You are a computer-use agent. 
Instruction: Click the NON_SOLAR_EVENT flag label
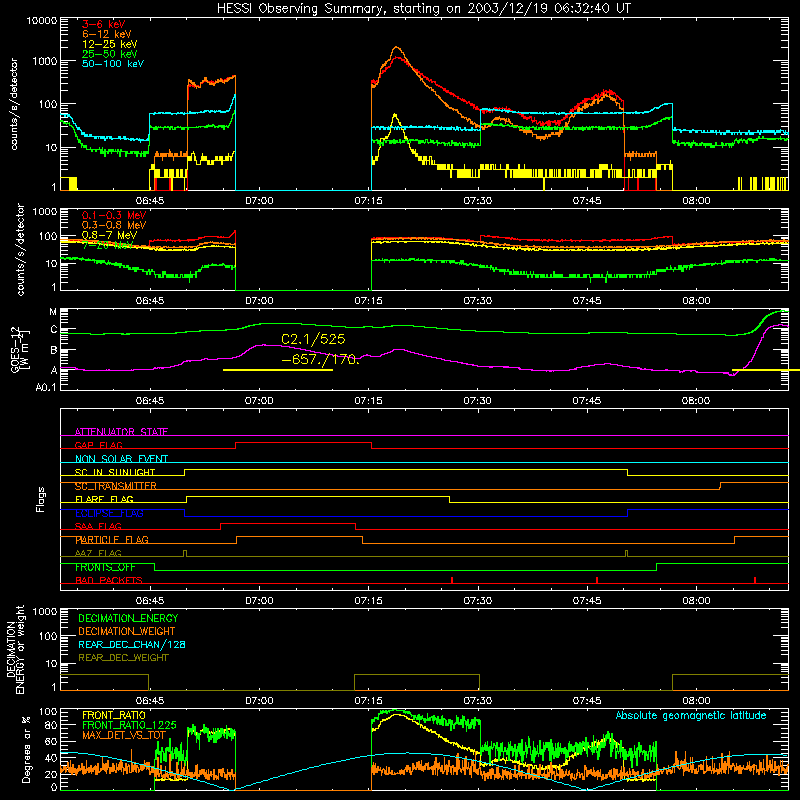(x=121, y=459)
